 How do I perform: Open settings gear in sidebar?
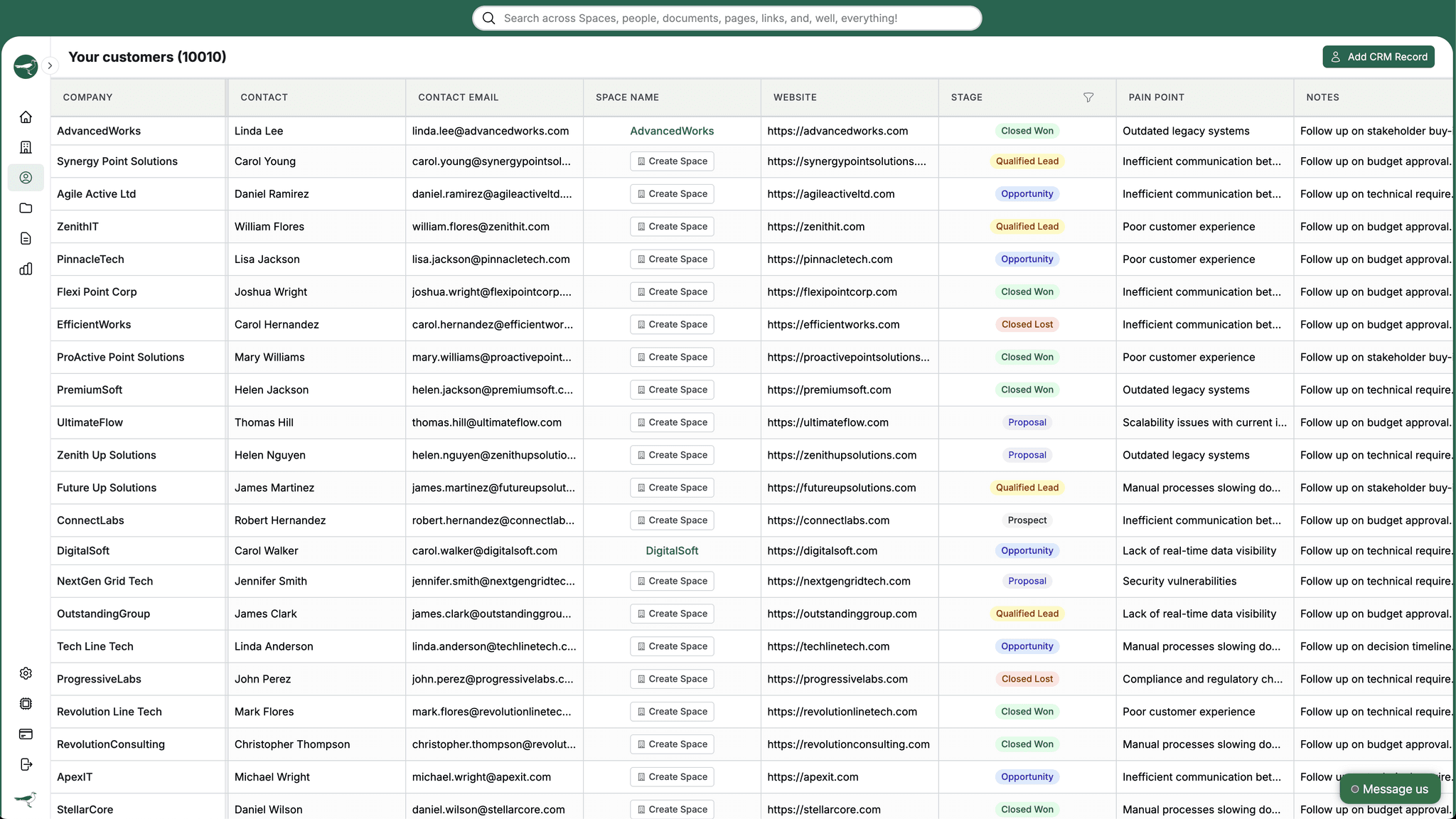(26, 673)
